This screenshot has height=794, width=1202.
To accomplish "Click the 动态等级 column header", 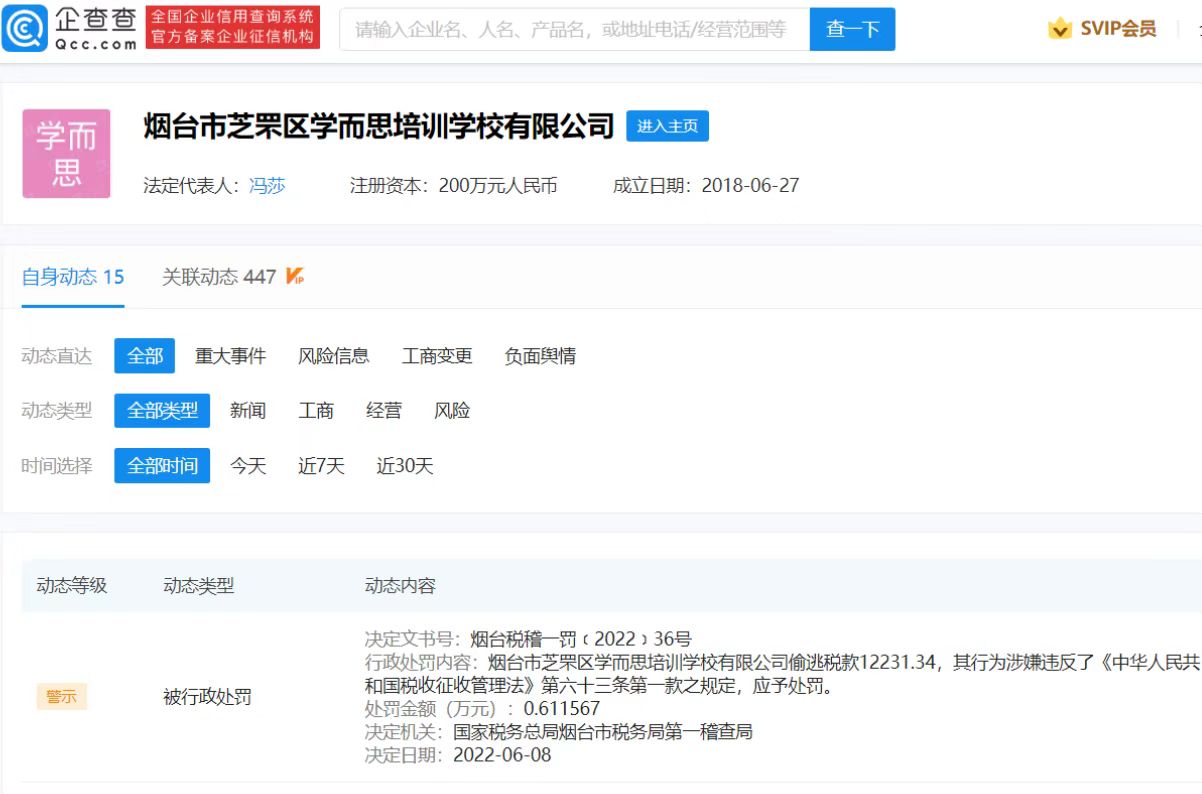I will (x=72, y=586).
